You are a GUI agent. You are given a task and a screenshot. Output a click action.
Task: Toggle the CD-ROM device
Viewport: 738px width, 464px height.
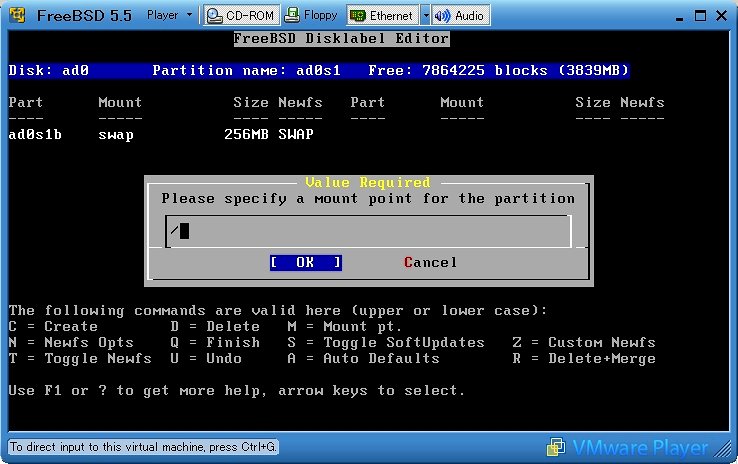(239, 15)
